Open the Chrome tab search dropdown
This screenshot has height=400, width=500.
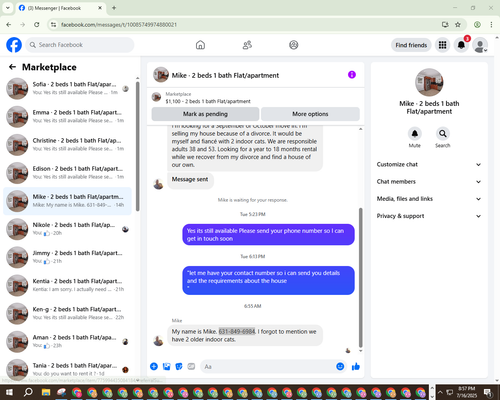pyautogui.click(x=8, y=8)
